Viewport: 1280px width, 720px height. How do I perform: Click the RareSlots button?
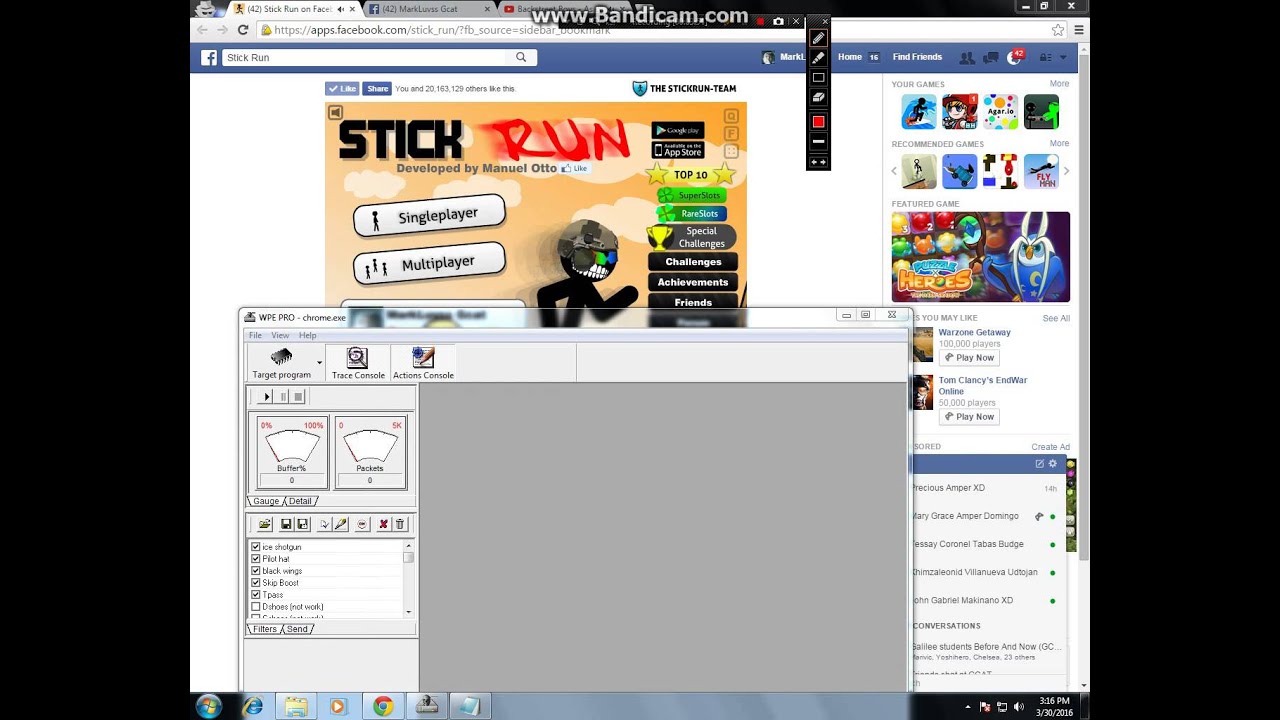692,213
